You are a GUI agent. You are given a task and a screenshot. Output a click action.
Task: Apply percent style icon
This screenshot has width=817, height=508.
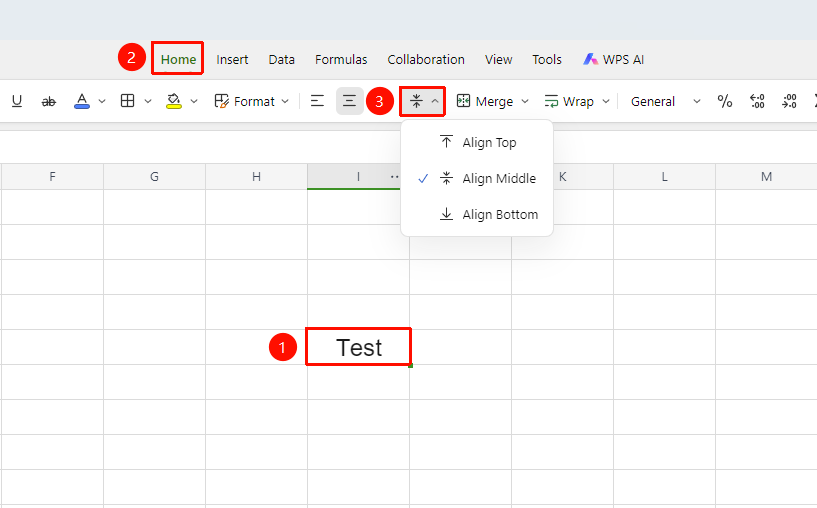point(725,101)
